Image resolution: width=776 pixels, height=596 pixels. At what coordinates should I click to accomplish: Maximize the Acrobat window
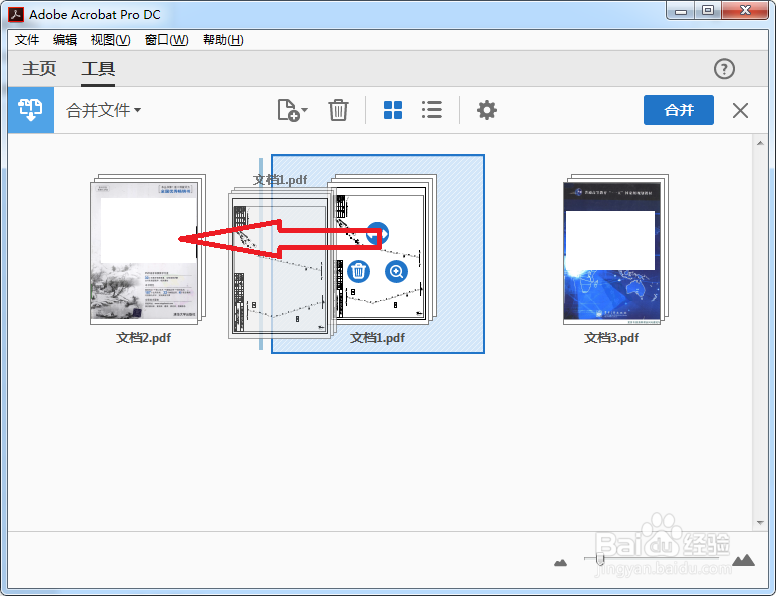click(x=708, y=11)
